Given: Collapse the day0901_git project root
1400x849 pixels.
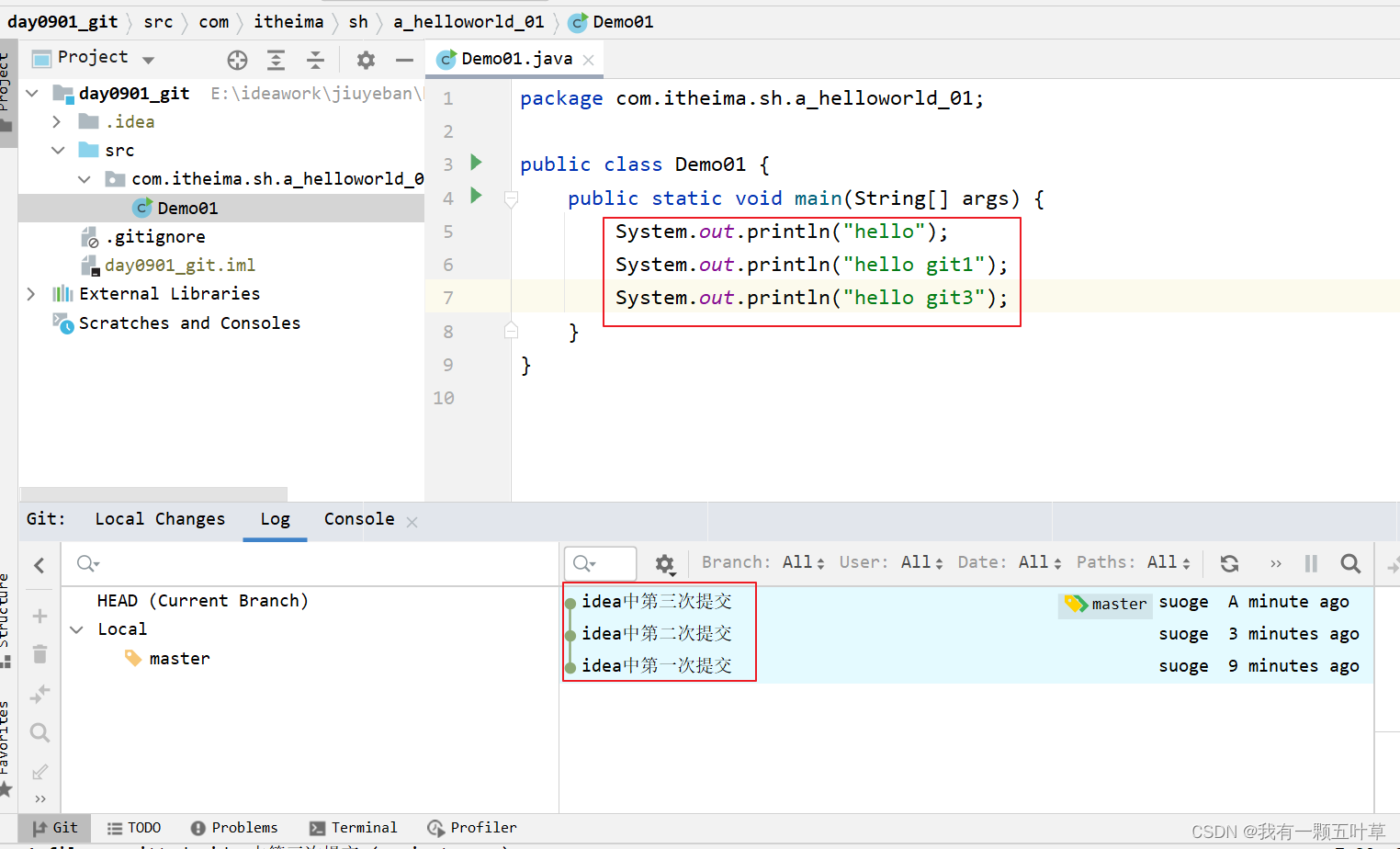Looking at the screenshot, I should pyautogui.click(x=33, y=93).
